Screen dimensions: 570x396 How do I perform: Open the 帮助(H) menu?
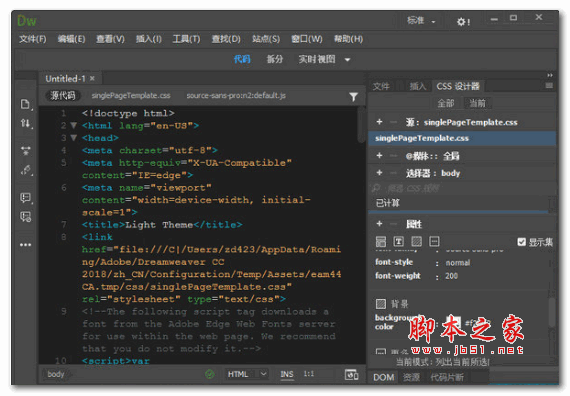click(x=348, y=39)
